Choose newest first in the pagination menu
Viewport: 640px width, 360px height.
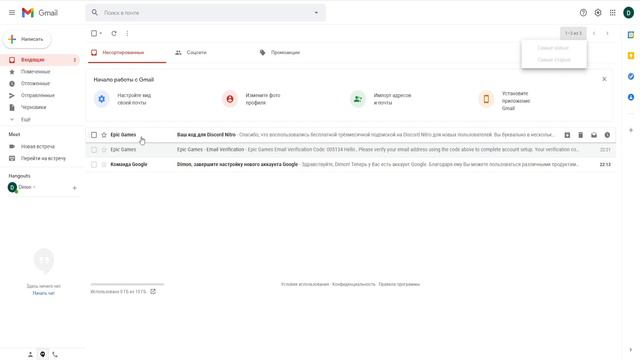coord(554,48)
